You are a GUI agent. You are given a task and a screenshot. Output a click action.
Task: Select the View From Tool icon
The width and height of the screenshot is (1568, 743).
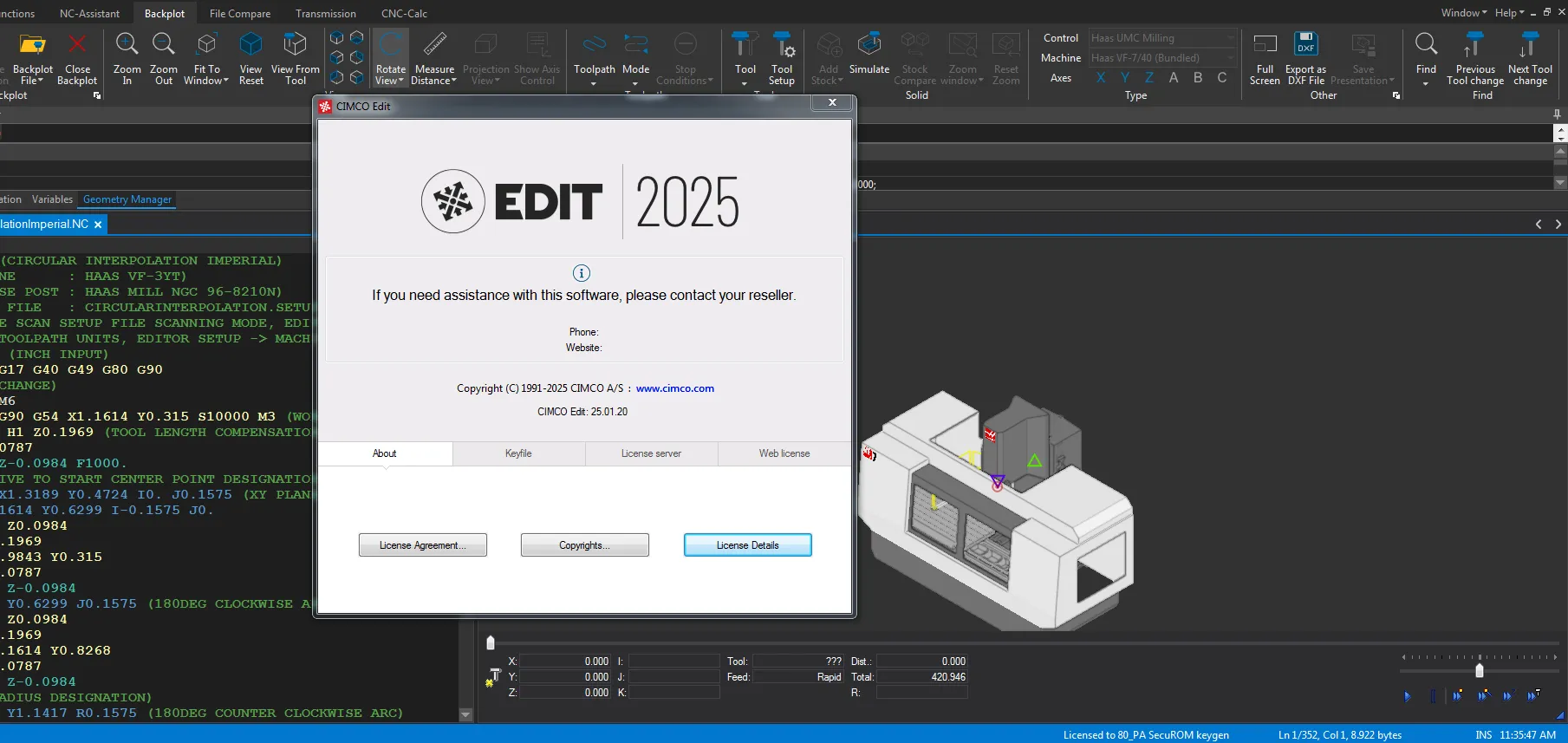pyautogui.click(x=295, y=44)
